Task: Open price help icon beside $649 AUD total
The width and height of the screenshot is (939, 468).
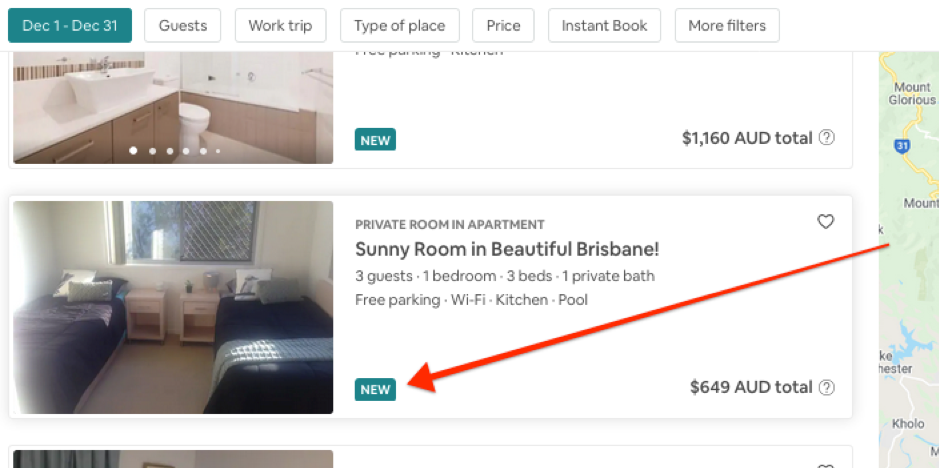Action: (826, 387)
